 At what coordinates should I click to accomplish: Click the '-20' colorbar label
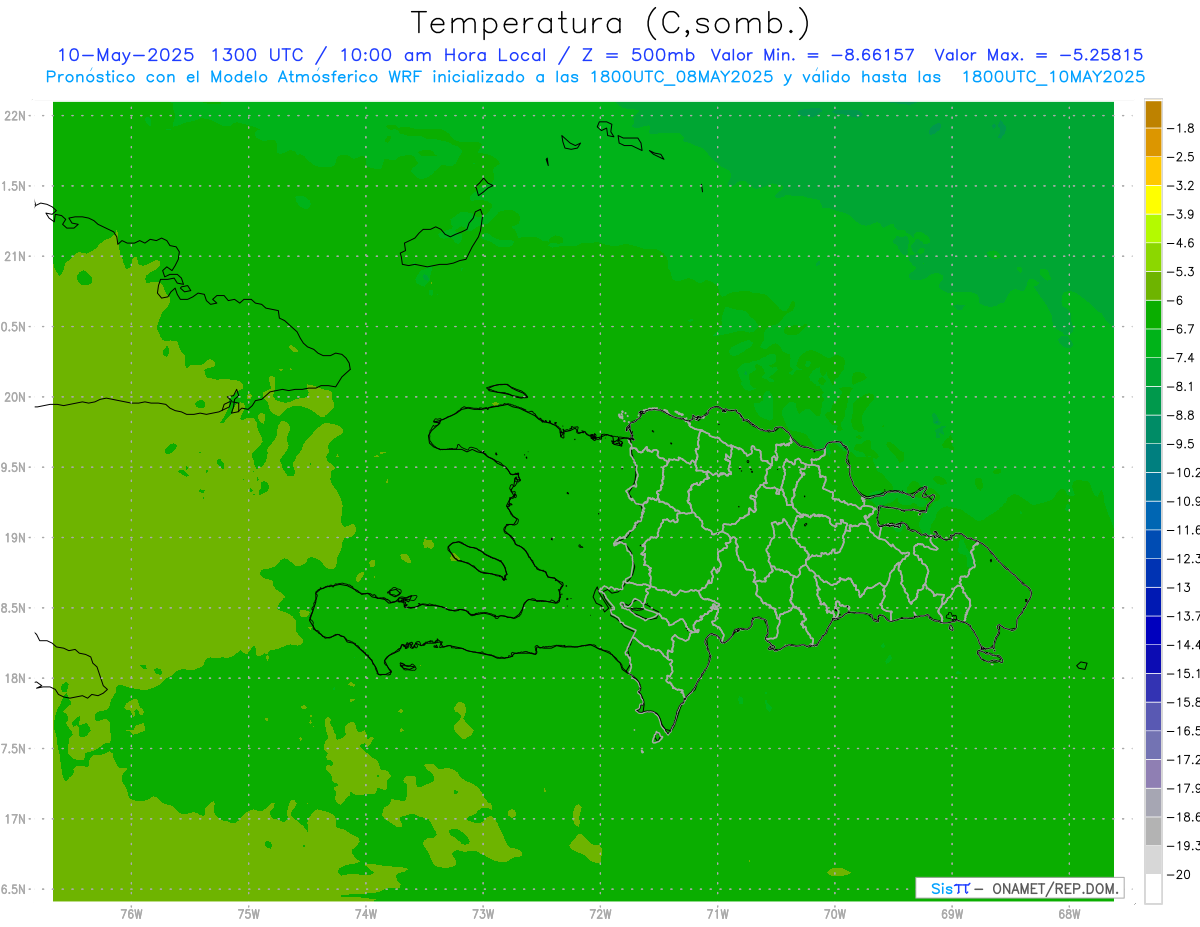click(1179, 874)
